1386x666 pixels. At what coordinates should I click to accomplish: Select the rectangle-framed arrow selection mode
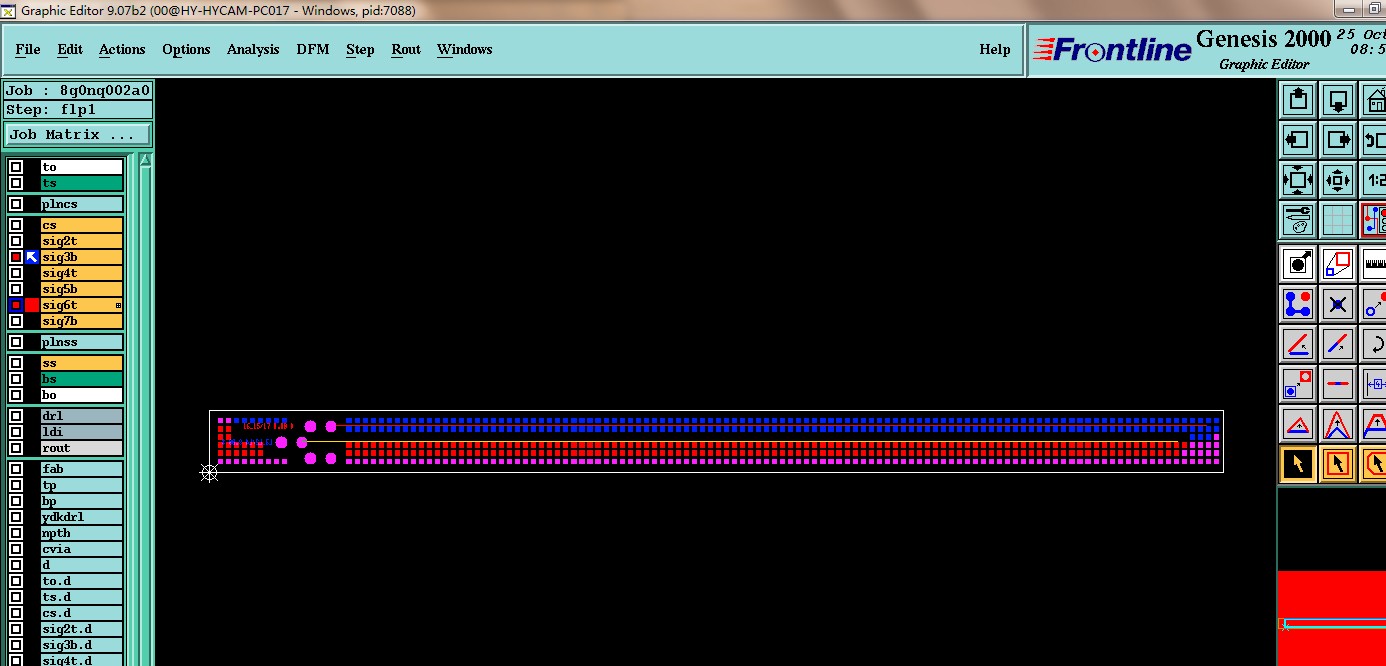(x=1338, y=464)
